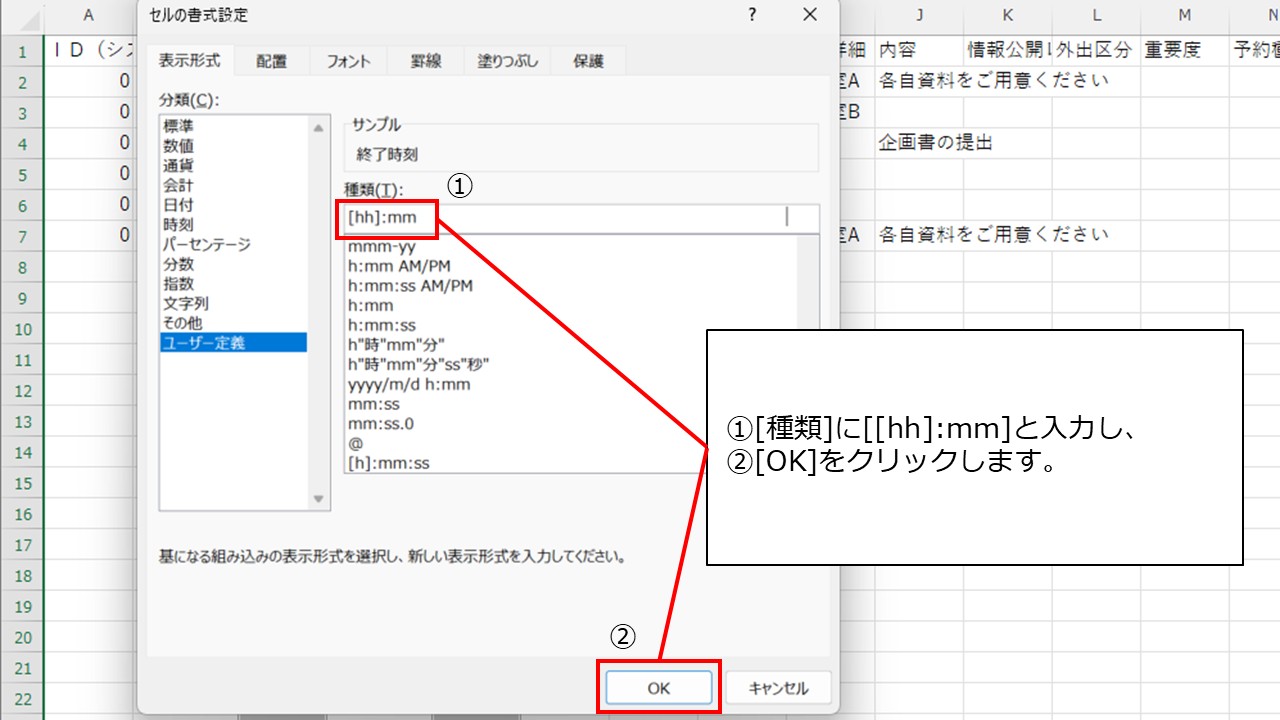The height and width of the screenshot is (720, 1280).
Task: Click the row 10 header
Action: tap(21, 329)
